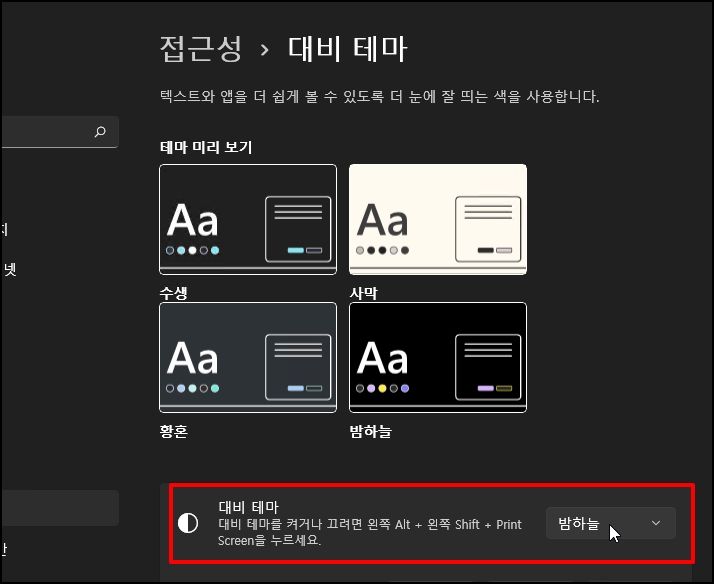Click the breadcrumb chevron separator
Viewport: 714px width, 584px height.
tap(265, 50)
